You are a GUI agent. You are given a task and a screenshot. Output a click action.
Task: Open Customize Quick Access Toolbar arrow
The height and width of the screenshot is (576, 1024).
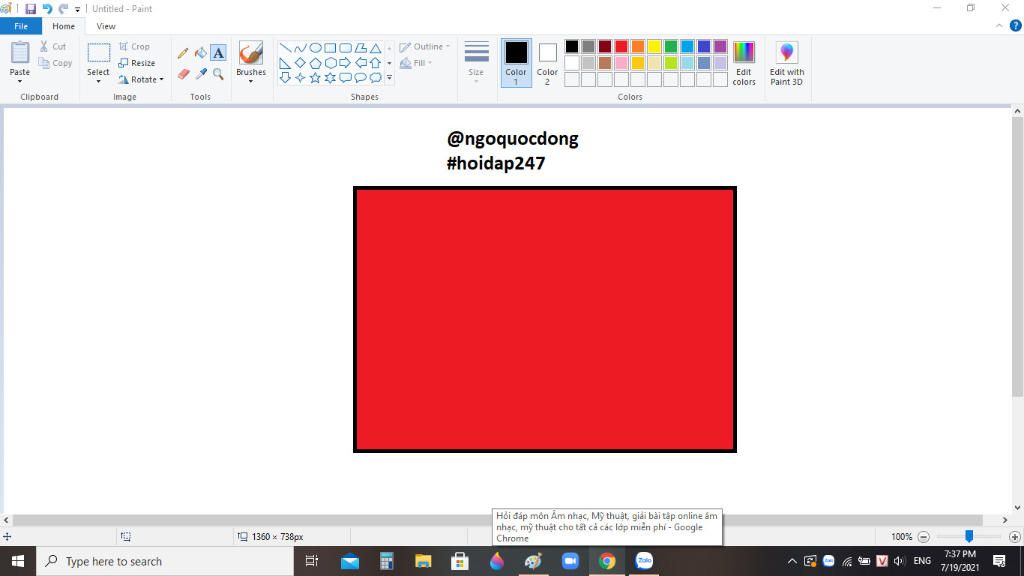coord(77,9)
